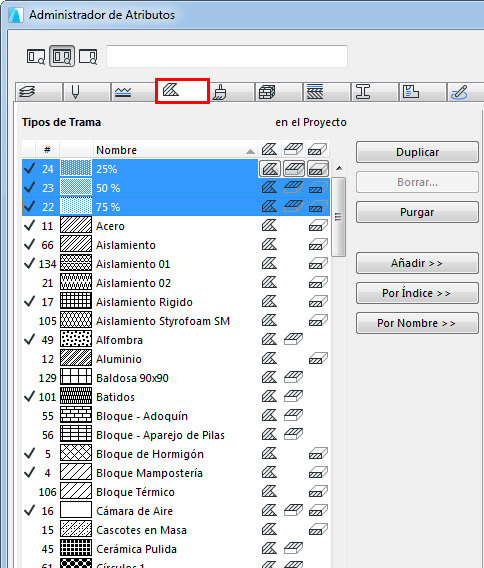Click the fill list scrollbar thumb
Image resolution: width=484 pixels, height=568 pixels.
click(x=339, y=217)
